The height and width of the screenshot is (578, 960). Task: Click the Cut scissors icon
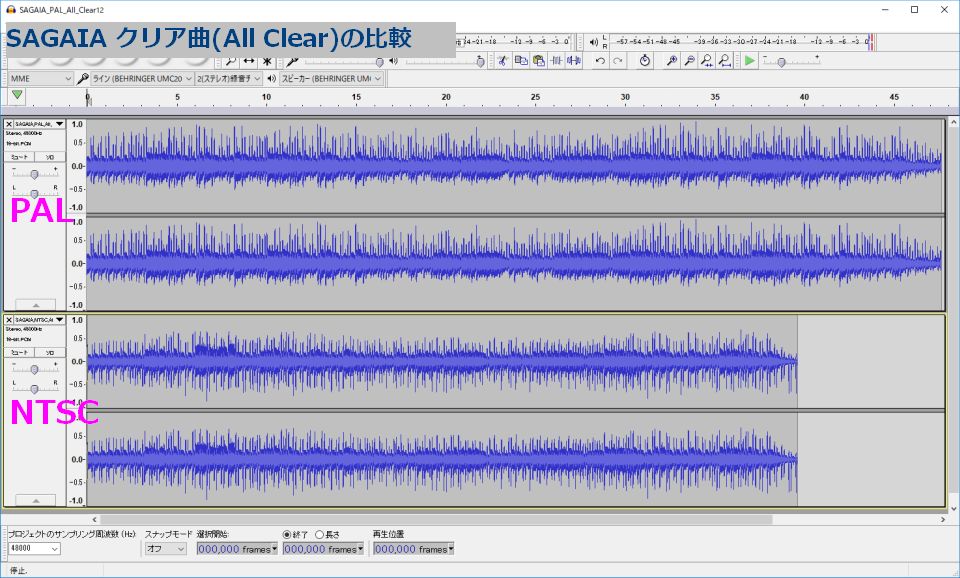(503, 61)
